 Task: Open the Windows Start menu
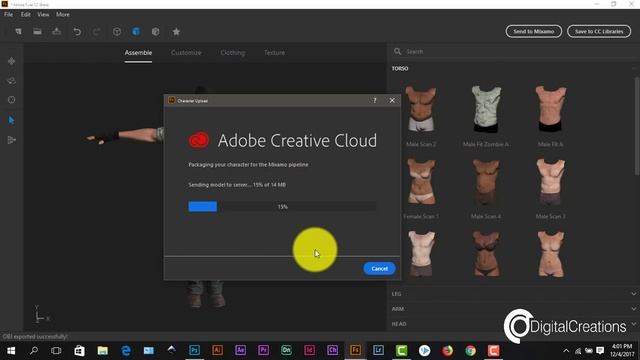[11, 351]
